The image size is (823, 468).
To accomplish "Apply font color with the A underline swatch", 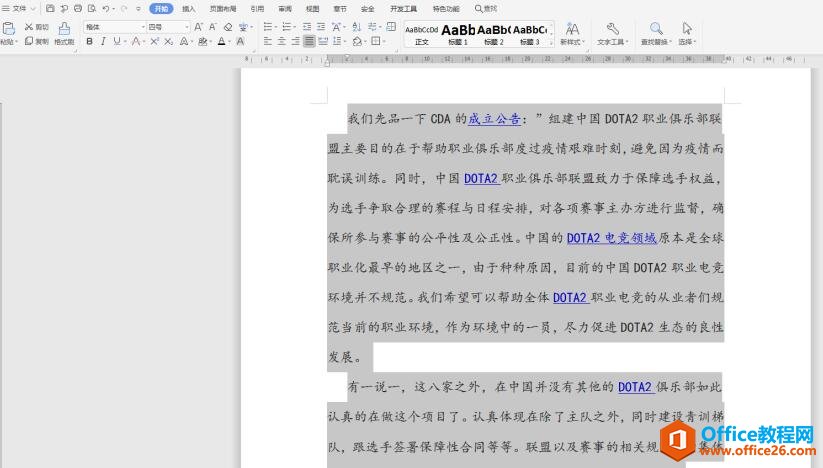I will [221, 41].
